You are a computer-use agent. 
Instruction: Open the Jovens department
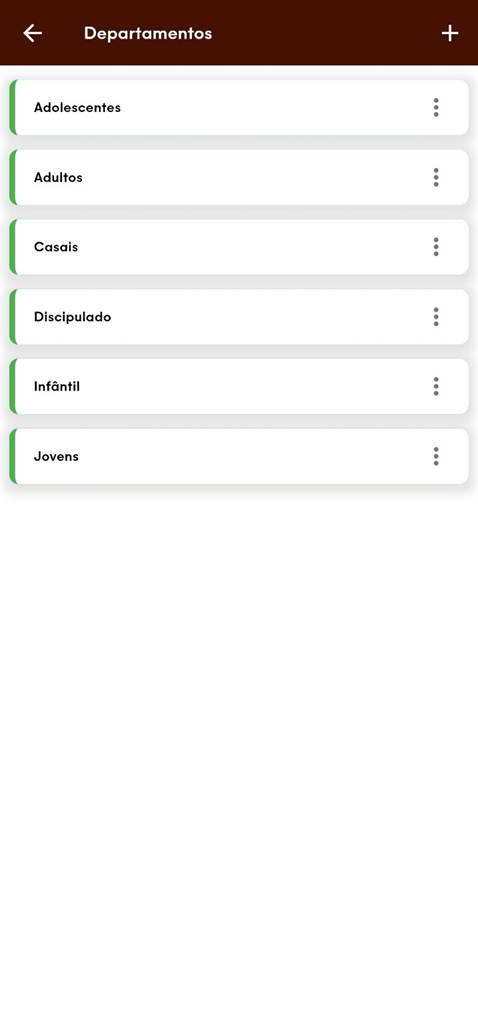(x=239, y=456)
